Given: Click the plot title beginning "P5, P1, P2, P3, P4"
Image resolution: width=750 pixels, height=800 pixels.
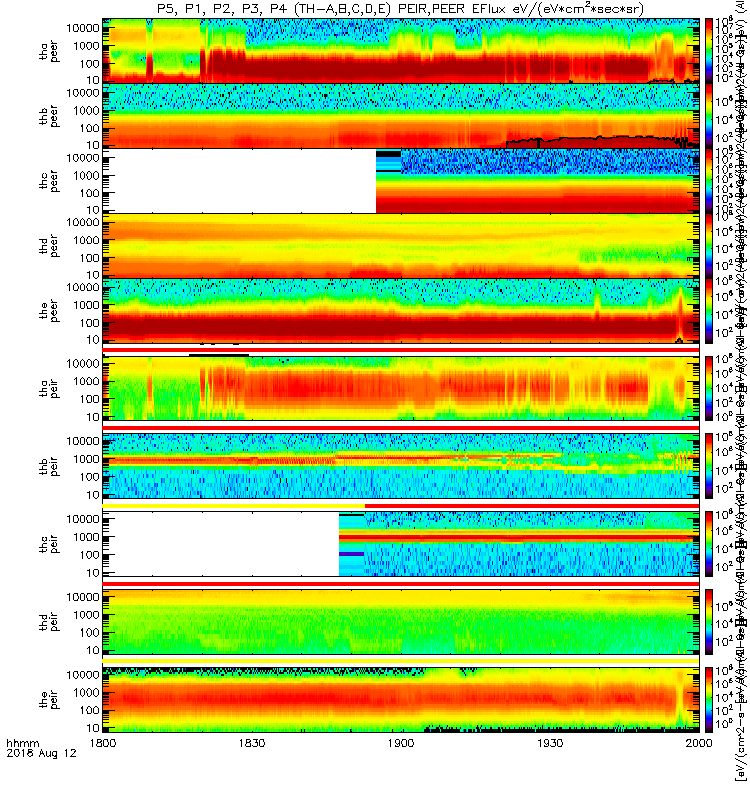Looking at the screenshot, I should coord(400,9).
